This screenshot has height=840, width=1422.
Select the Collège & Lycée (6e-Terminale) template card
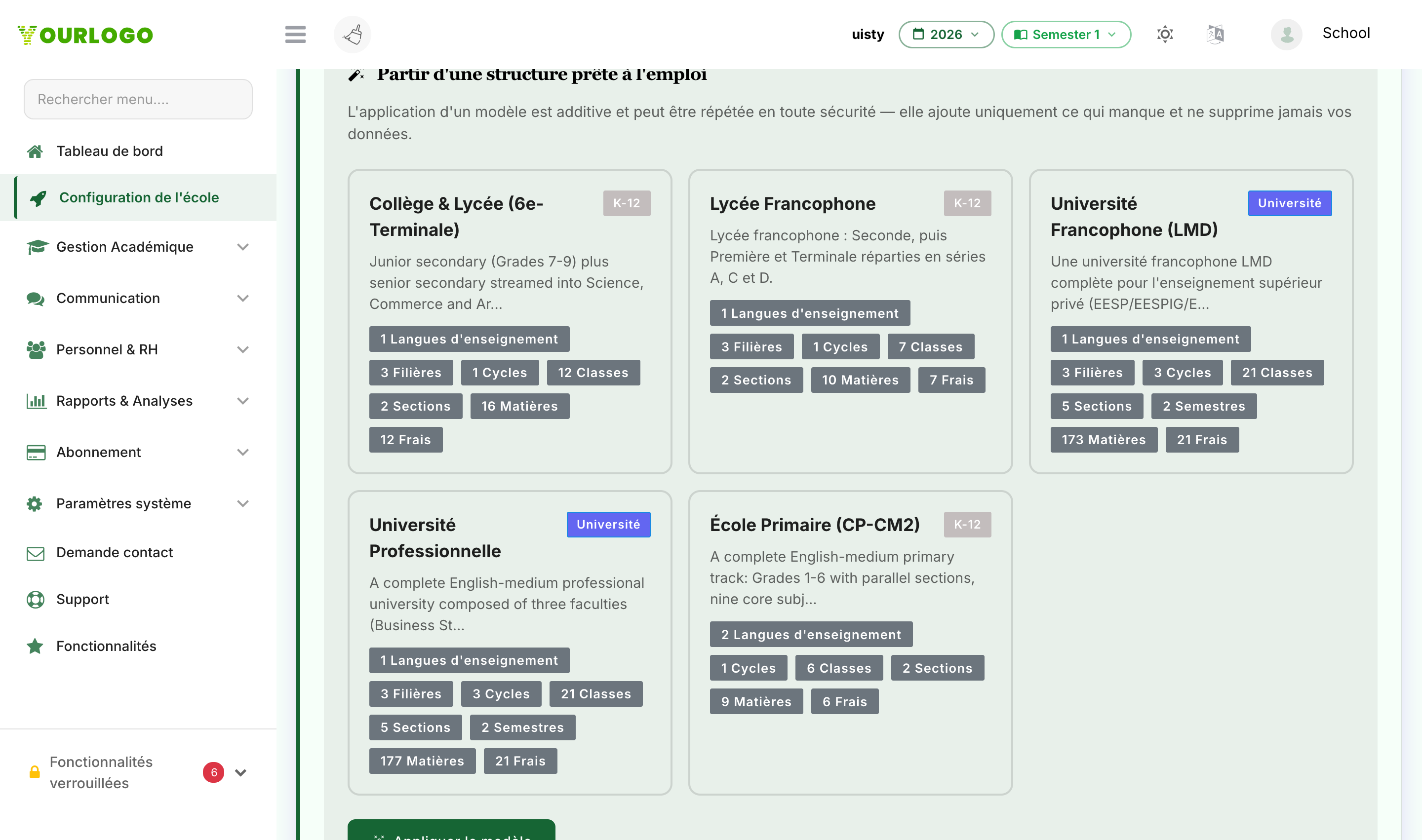(x=510, y=321)
